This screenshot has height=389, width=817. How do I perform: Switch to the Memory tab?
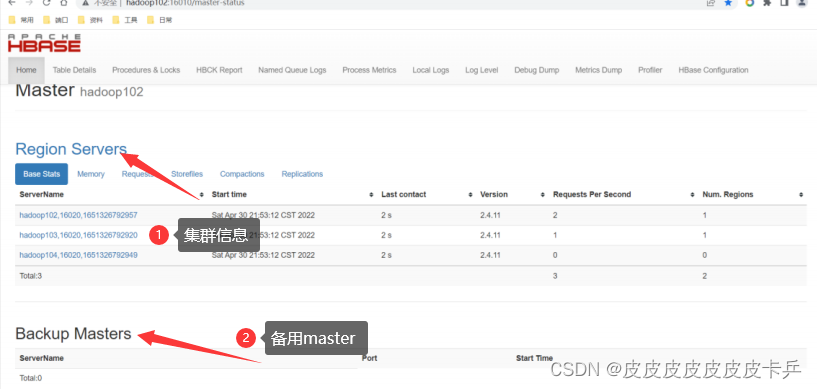coord(91,174)
